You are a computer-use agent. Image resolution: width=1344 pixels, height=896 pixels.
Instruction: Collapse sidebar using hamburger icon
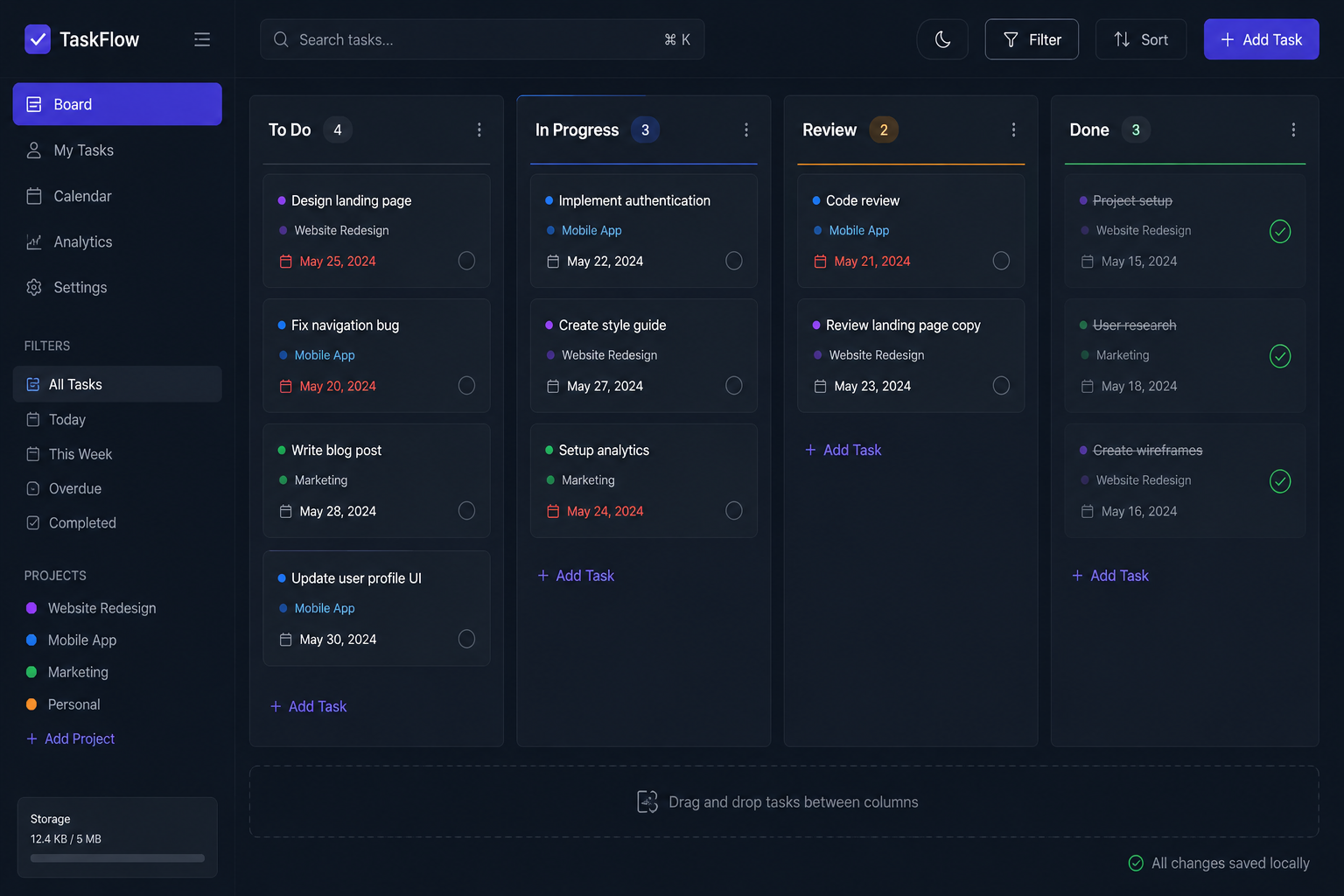[202, 39]
